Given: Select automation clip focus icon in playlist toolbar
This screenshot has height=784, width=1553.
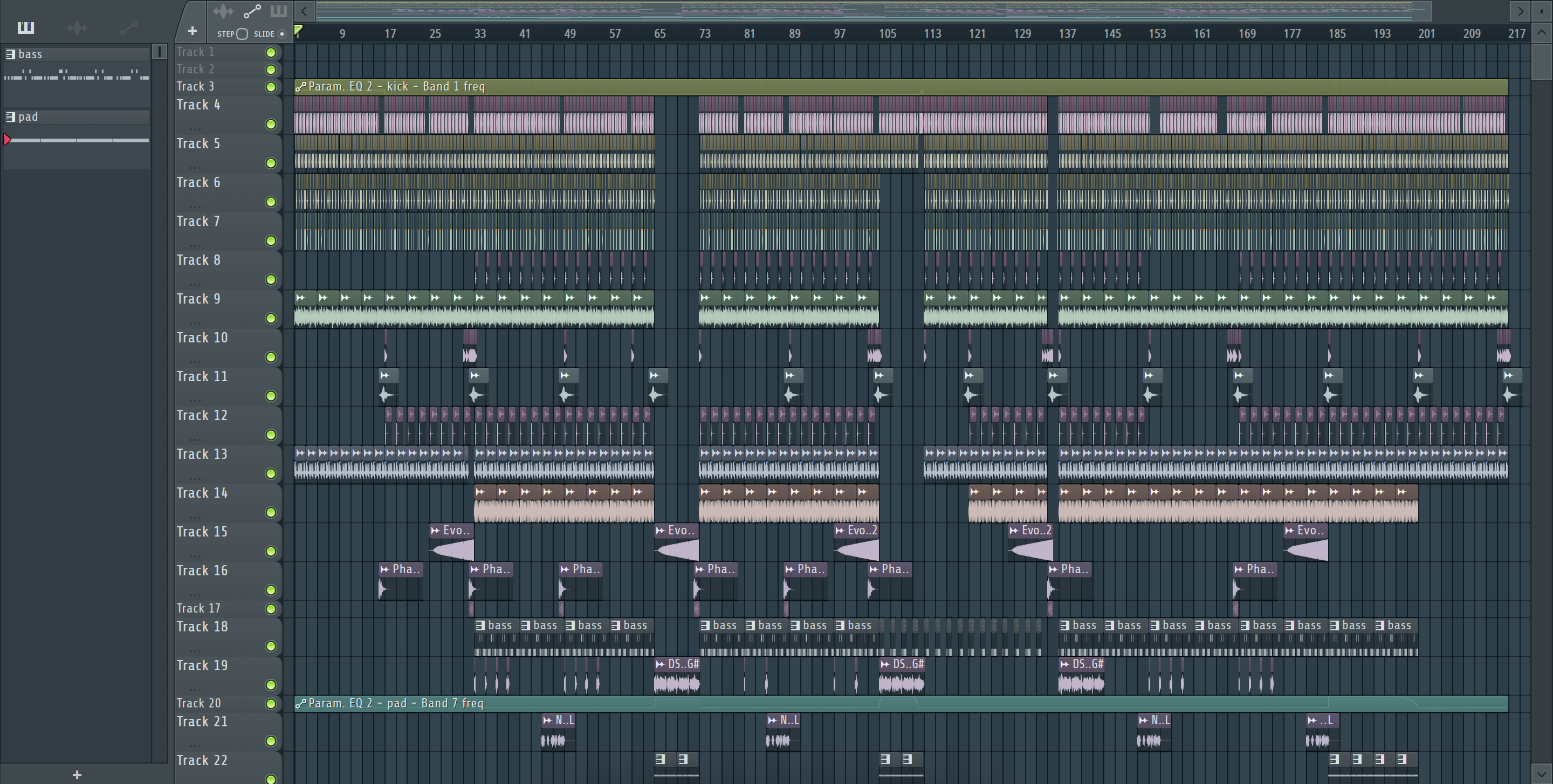Looking at the screenshot, I should coord(252,11).
